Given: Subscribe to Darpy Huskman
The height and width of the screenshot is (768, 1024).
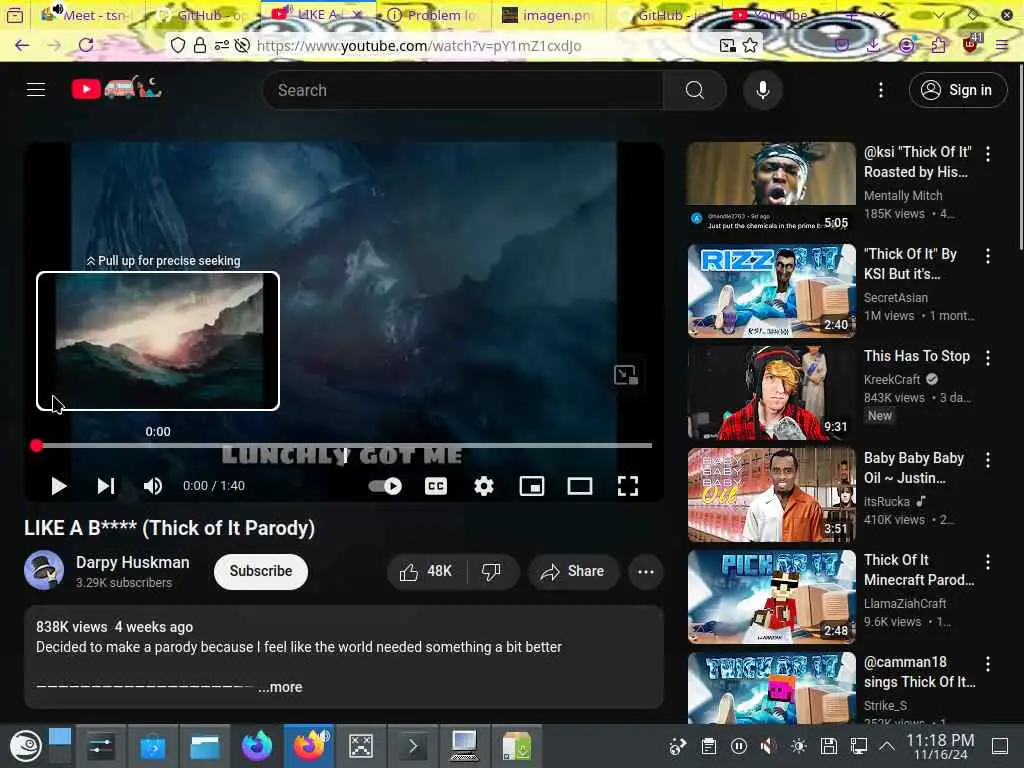Looking at the screenshot, I should [261, 571].
